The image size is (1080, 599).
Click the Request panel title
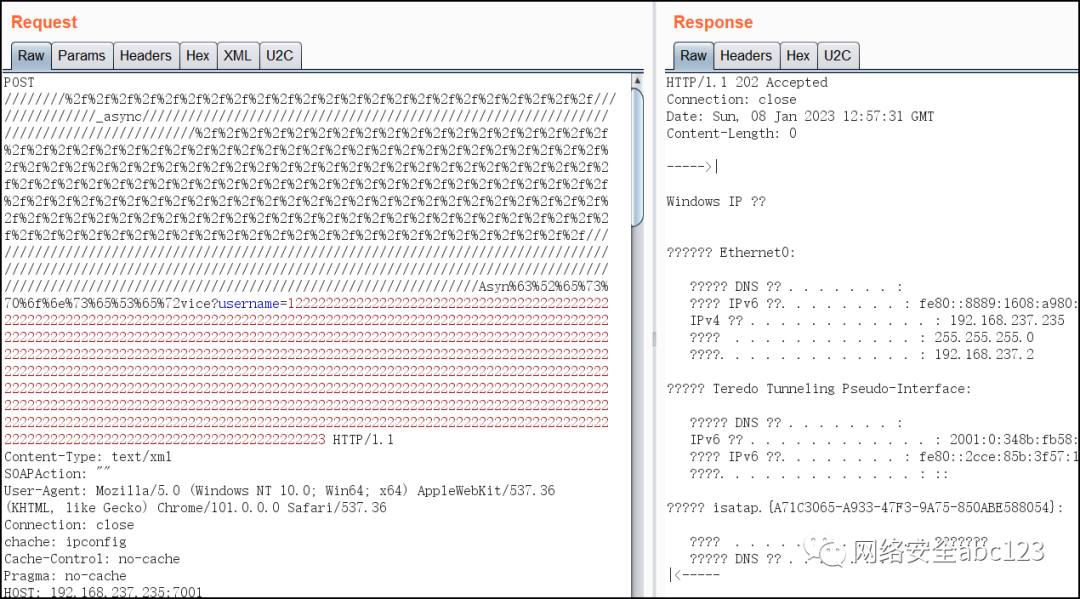[x=44, y=23]
